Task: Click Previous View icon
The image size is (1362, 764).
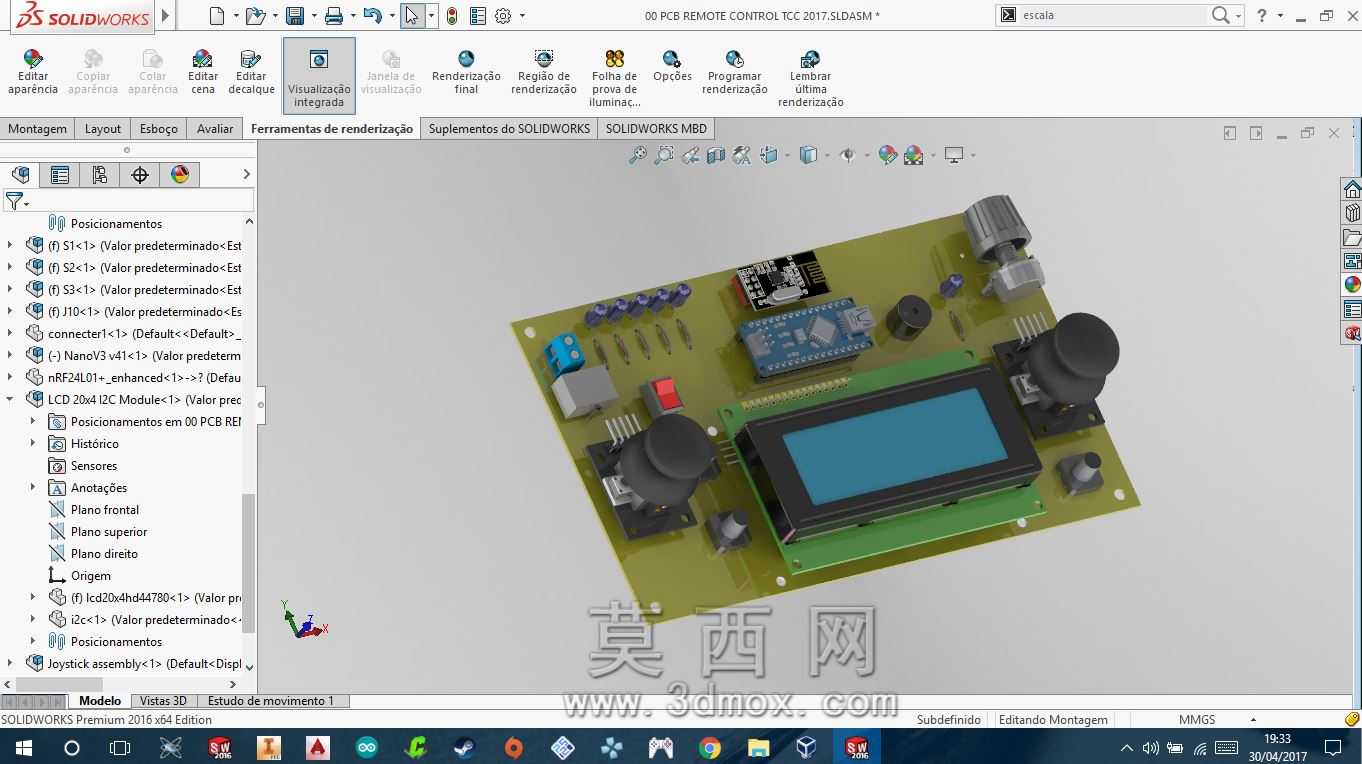Action: click(690, 155)
